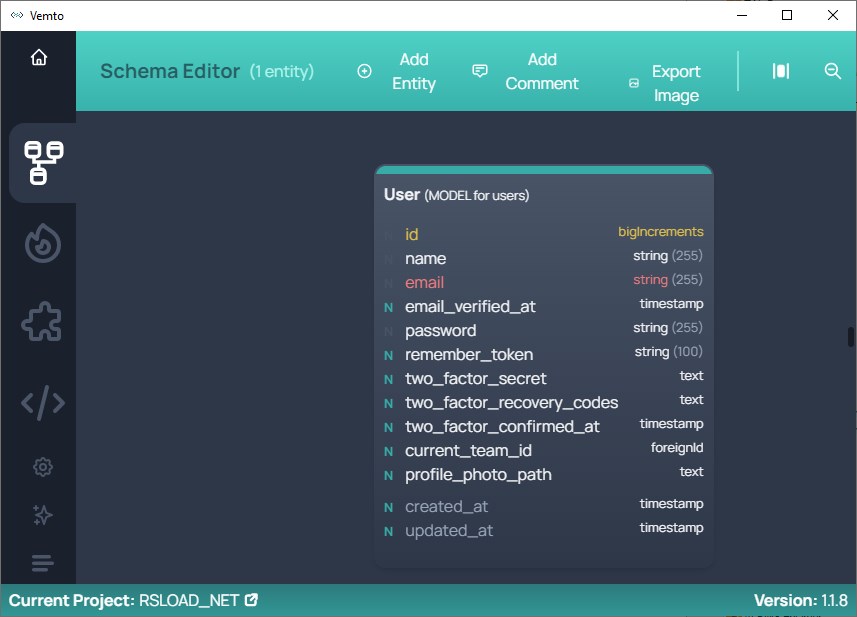Open the home icon in sidebar
Image resolution: width=857 pixels, height=617 pixels.
coord(39,57)
